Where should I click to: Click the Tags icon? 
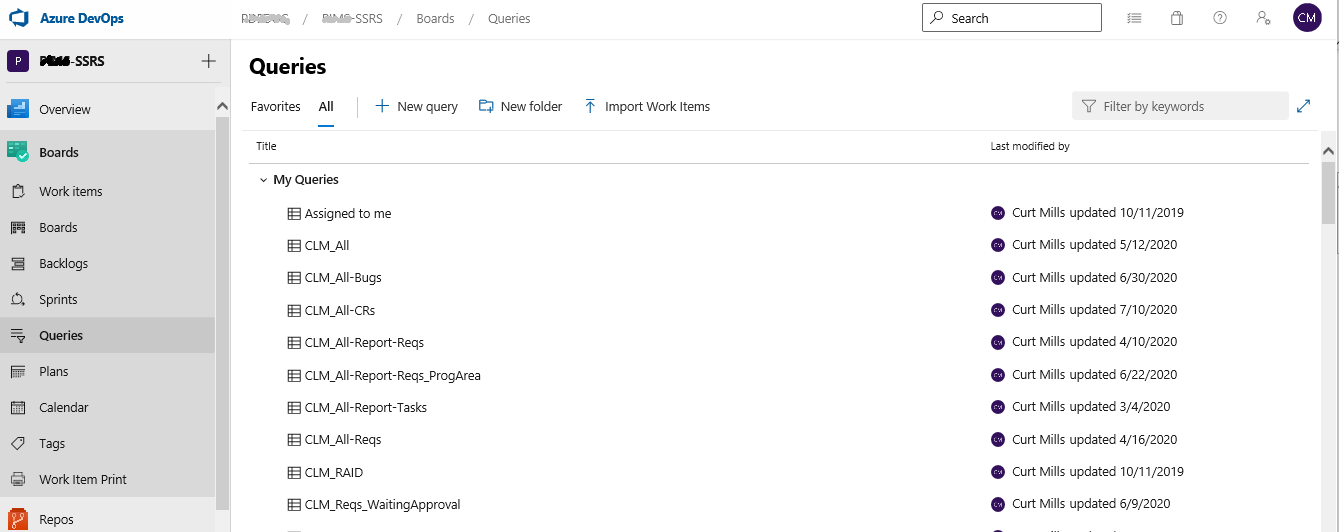point(18,443)
